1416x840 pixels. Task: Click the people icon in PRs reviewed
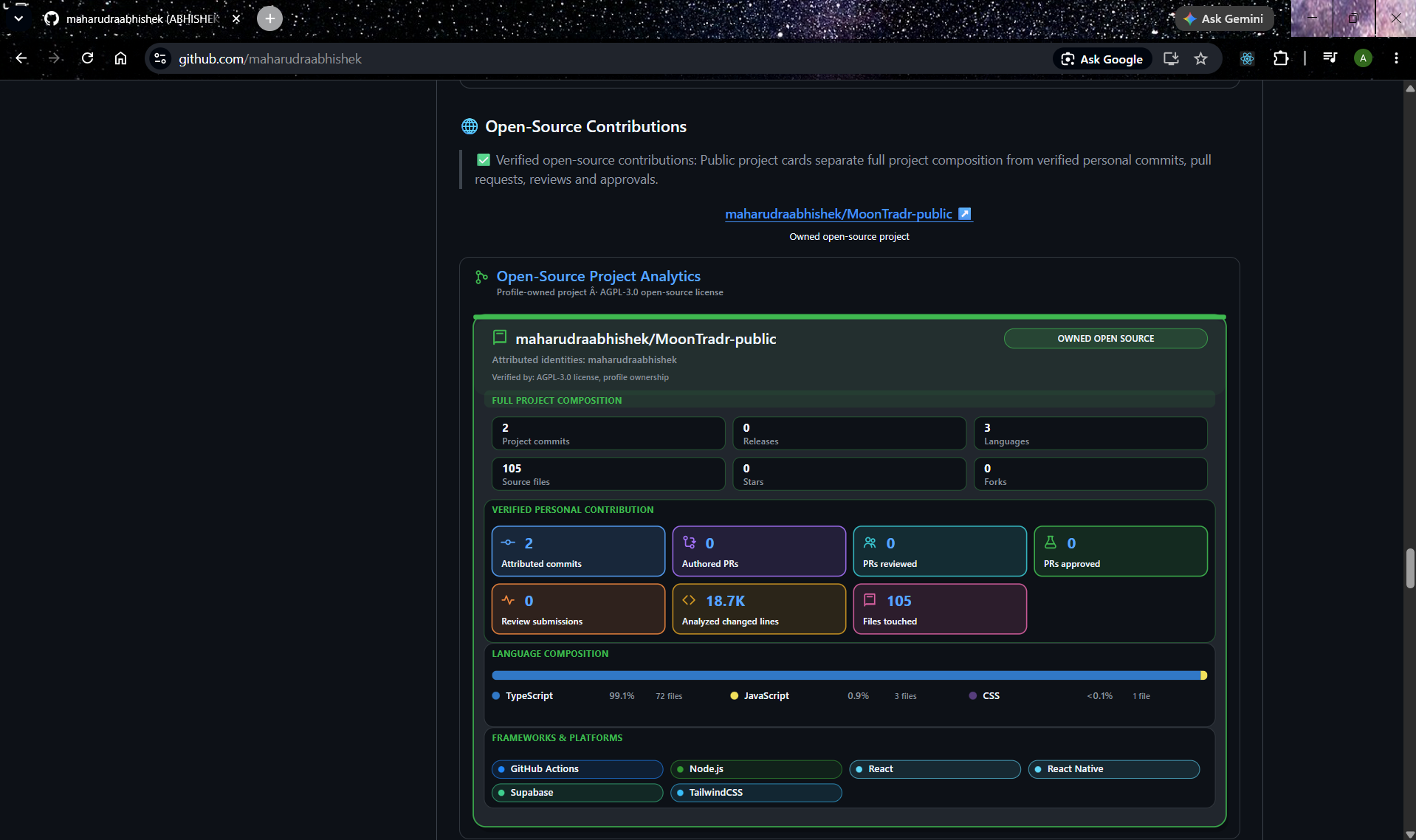[870, 543]
